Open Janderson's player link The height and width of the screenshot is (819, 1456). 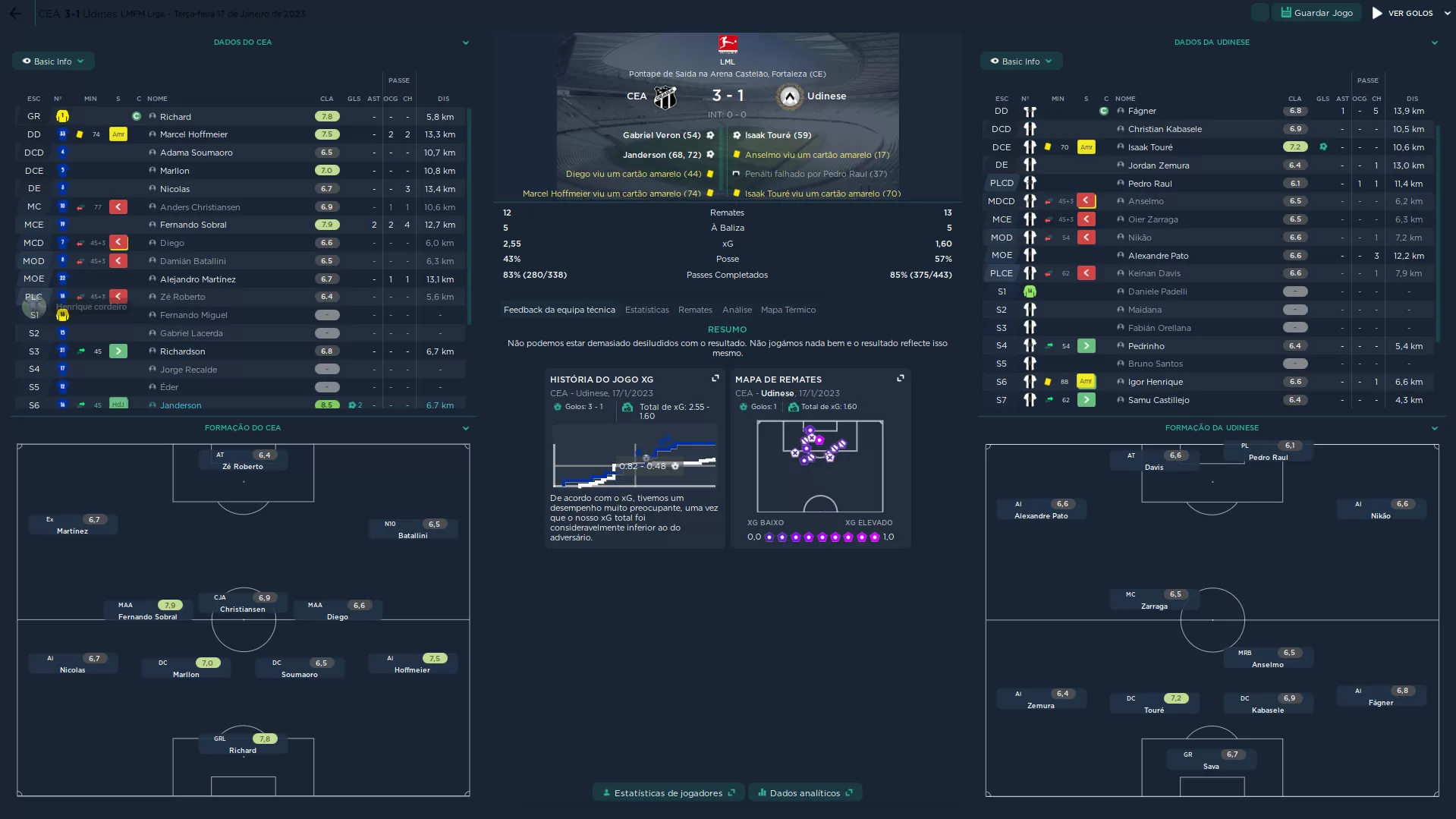coord(181,405)
